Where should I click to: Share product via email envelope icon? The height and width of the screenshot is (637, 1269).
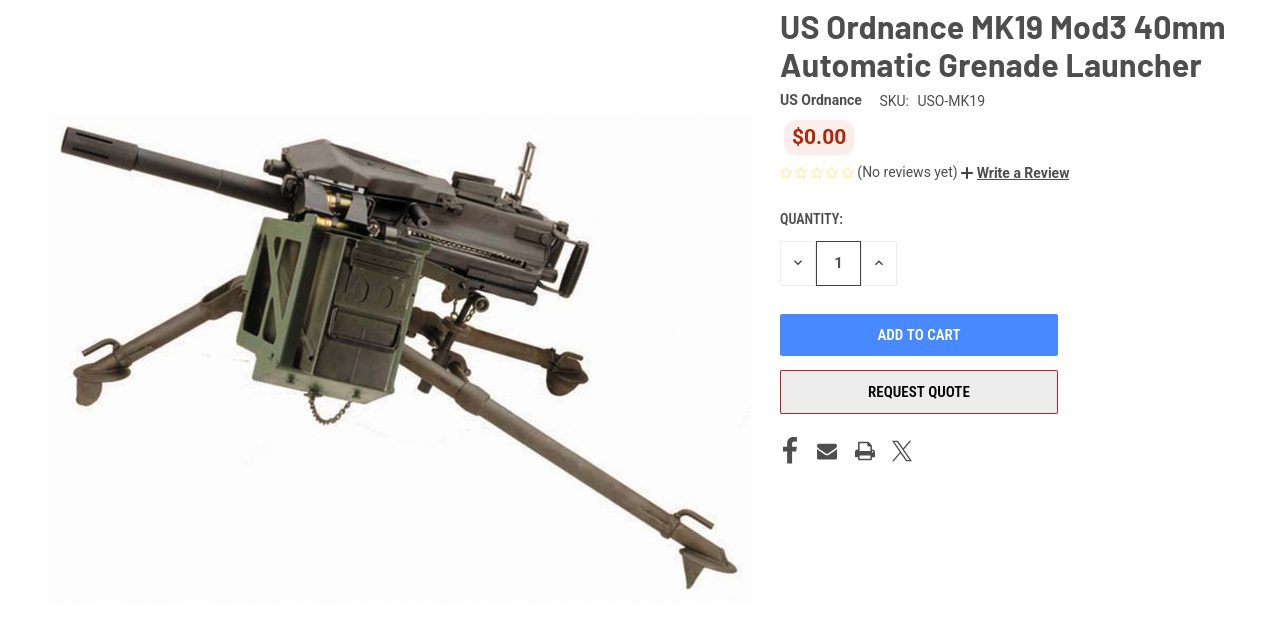pos(827,452)
